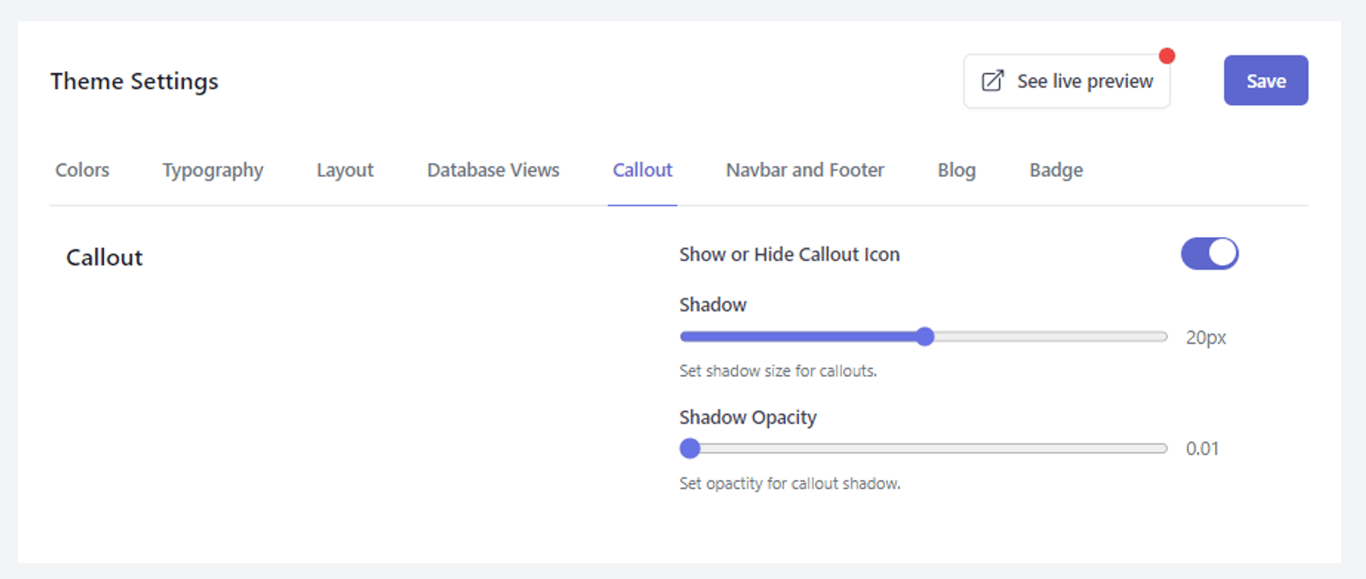Viewport: 1366px width, 579px height.
Task: Click the Save button
Action: coord(1265,80)
